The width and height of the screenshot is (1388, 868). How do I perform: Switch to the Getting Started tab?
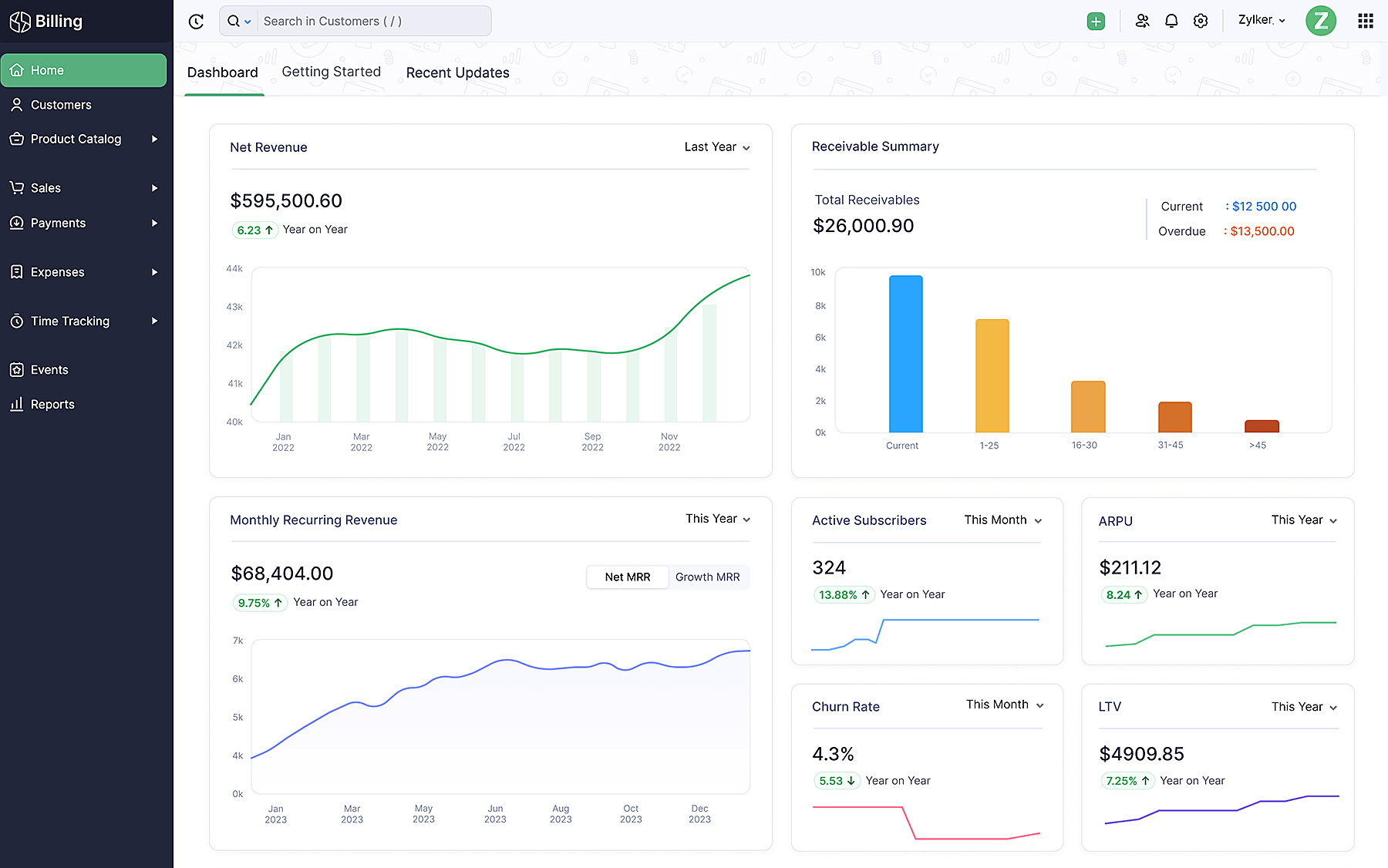pos(331,72)
